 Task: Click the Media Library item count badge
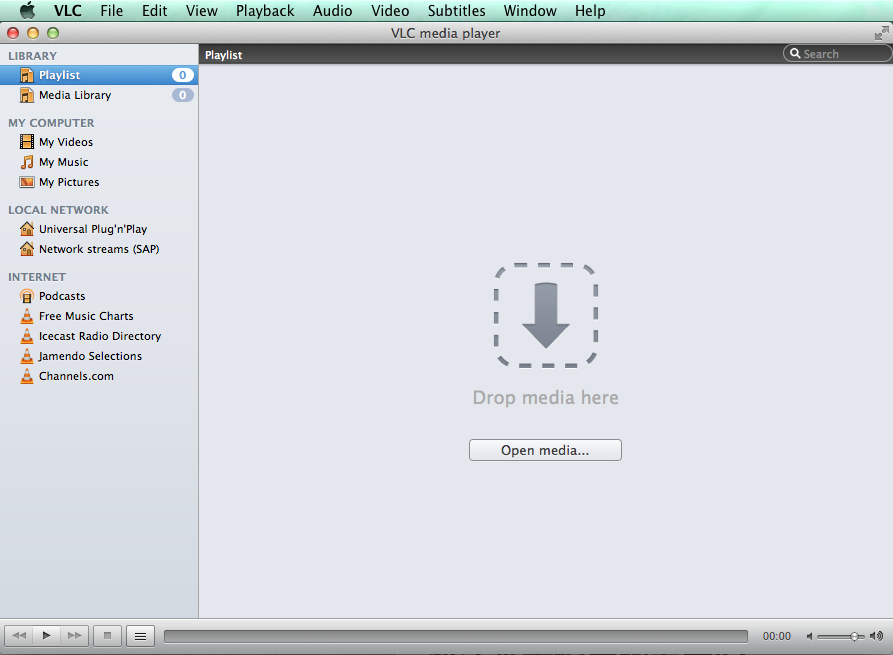(x=183, y=95)
